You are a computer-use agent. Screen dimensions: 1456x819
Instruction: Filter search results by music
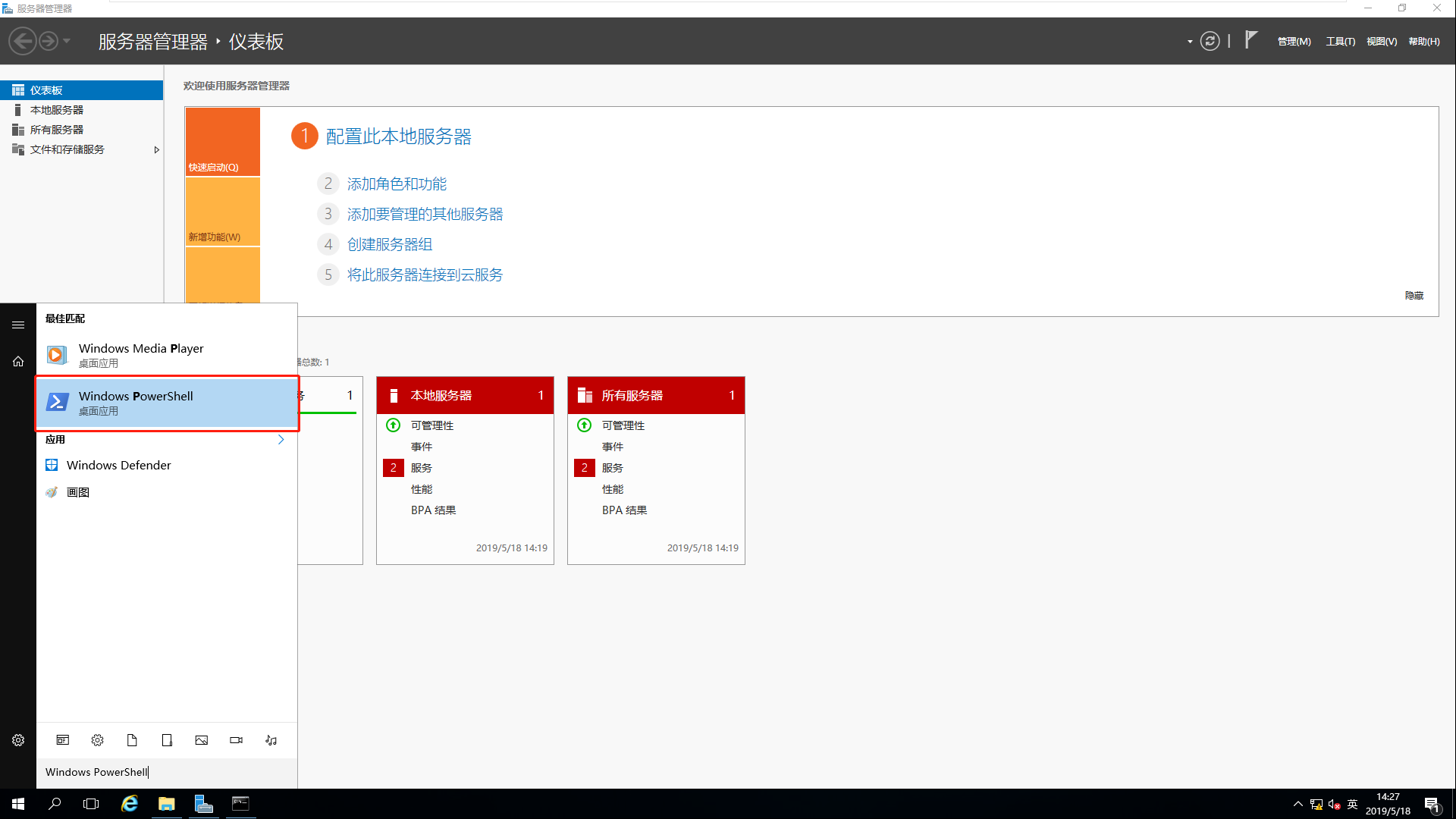[271, 740]
